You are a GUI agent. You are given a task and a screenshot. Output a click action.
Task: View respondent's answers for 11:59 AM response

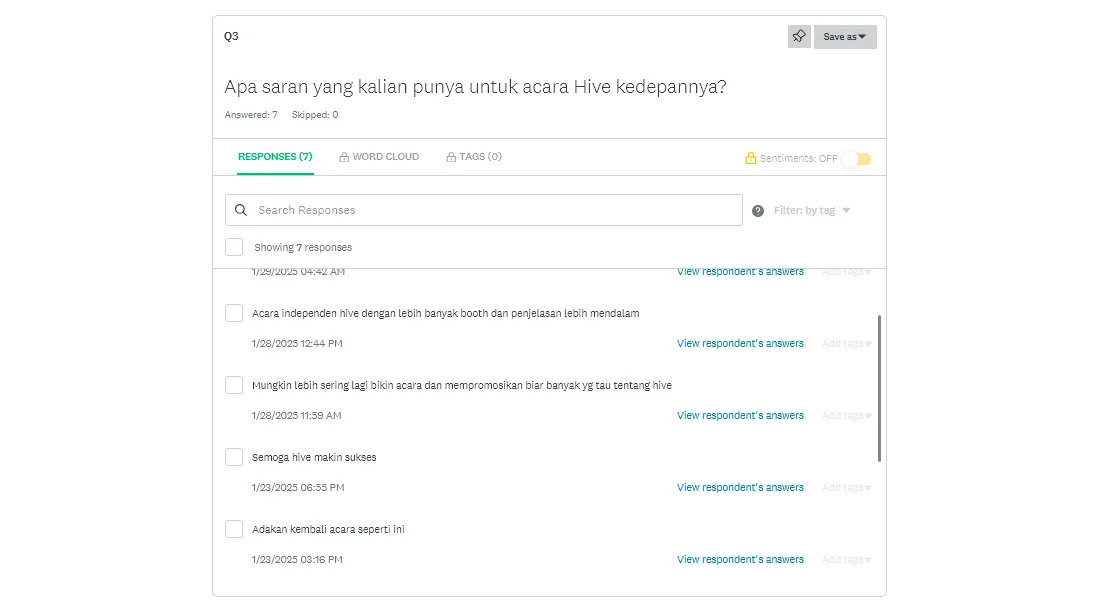(x=740, y=416)
